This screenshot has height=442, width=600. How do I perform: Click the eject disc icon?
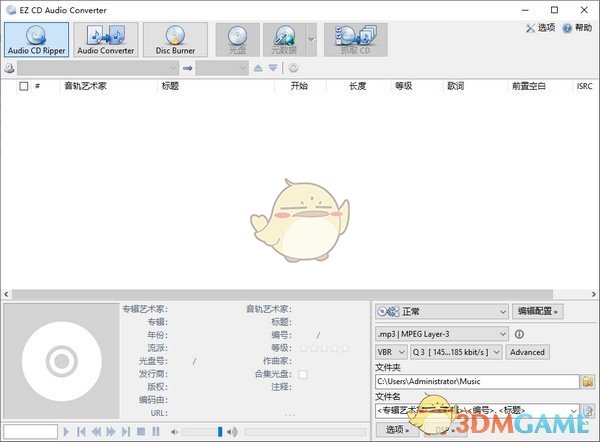[258, 68]
